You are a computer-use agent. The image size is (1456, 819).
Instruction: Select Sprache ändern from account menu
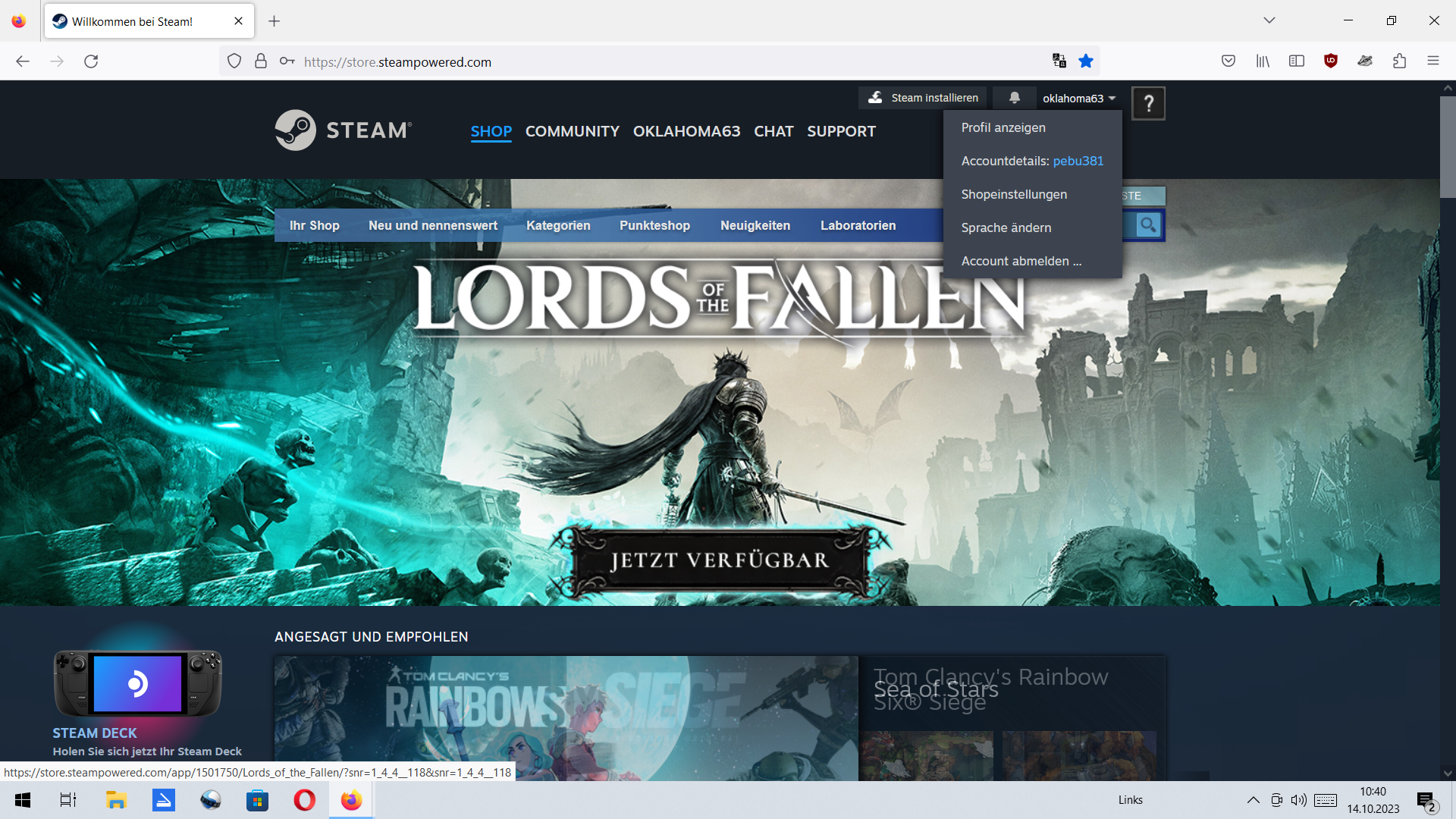[x=1006, y=227]
